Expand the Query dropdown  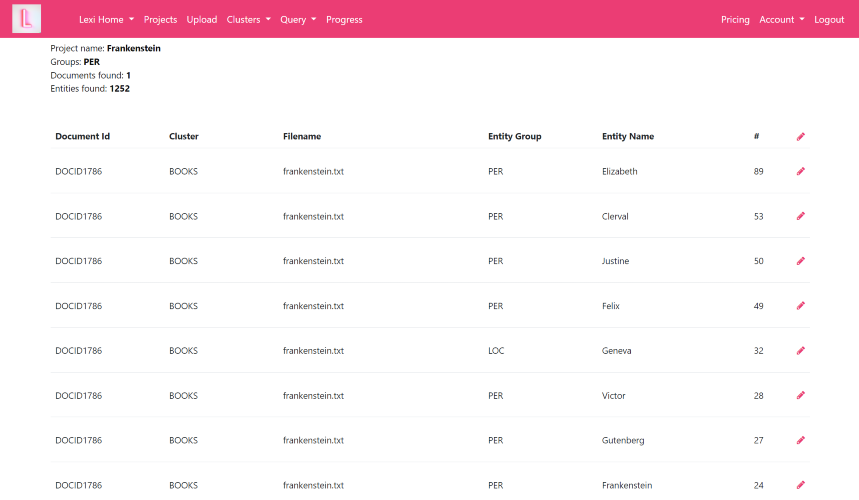(x=298, y=20)
